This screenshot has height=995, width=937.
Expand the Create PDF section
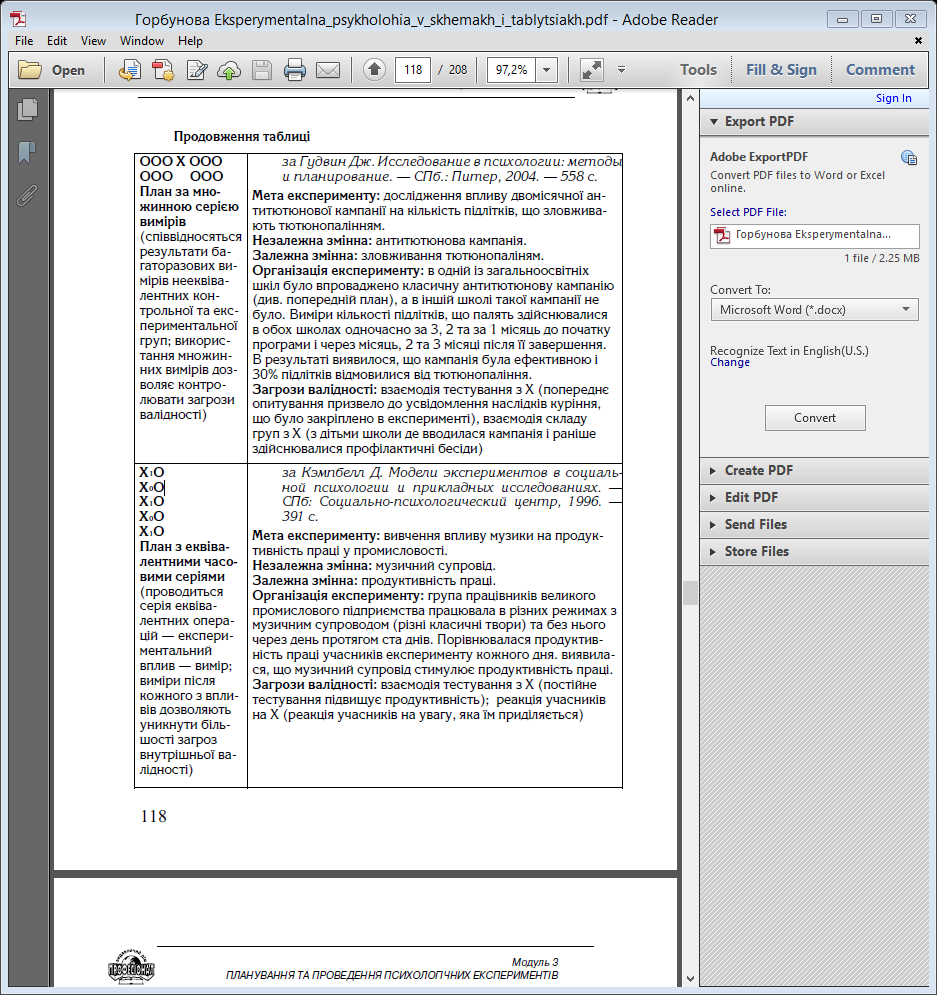[758, 470]
